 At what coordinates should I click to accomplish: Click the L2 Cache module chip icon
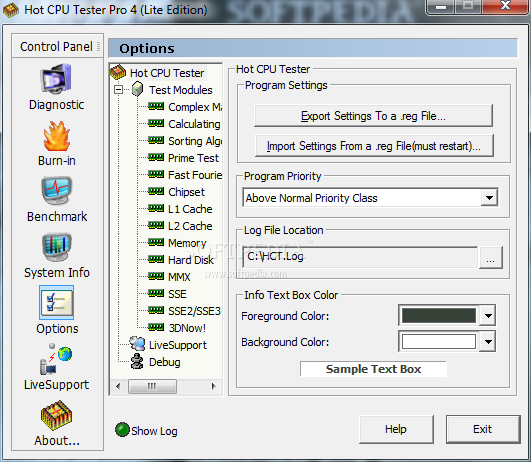tap(156, 225)
